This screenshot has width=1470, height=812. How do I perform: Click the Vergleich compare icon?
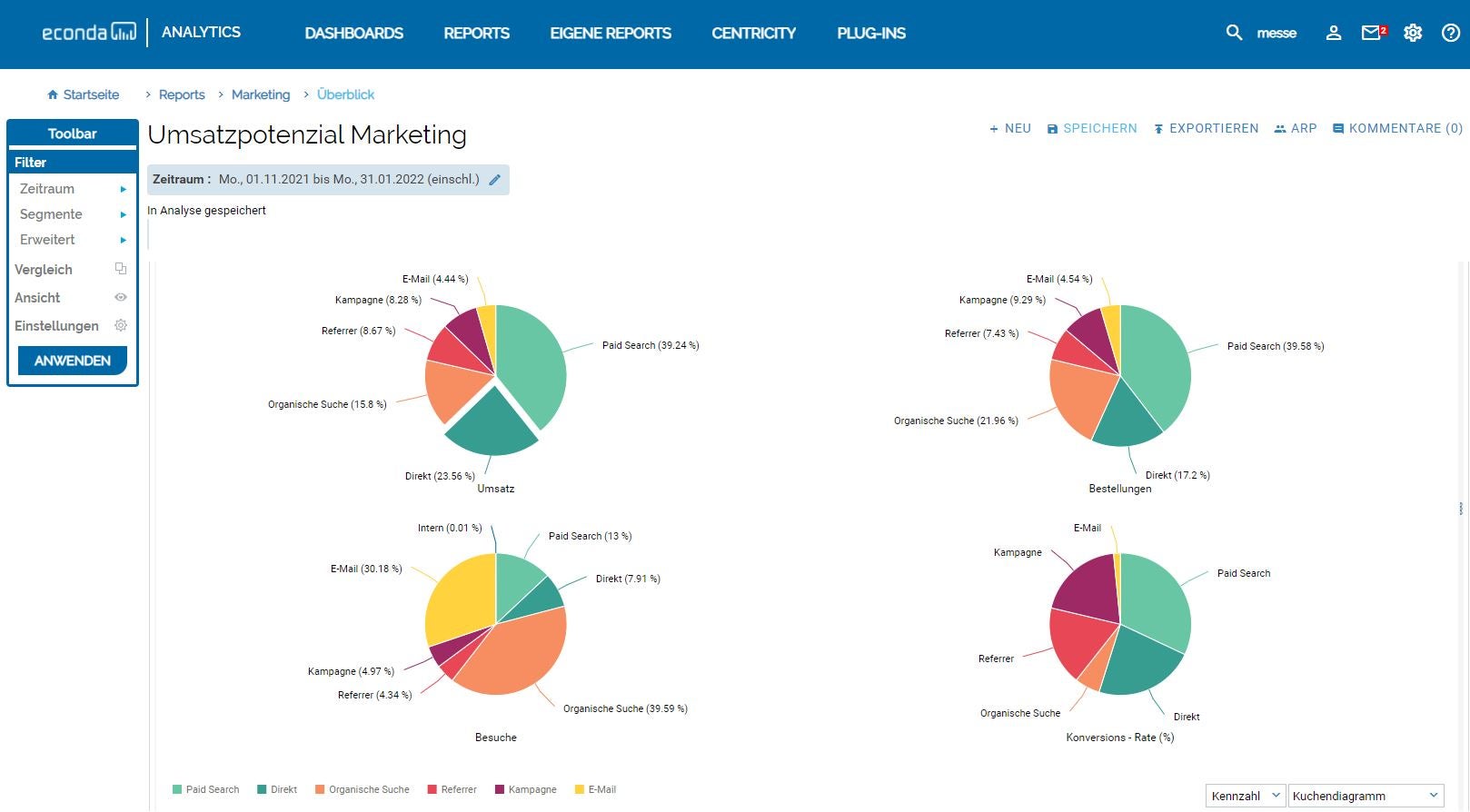[x=121, y=269]
